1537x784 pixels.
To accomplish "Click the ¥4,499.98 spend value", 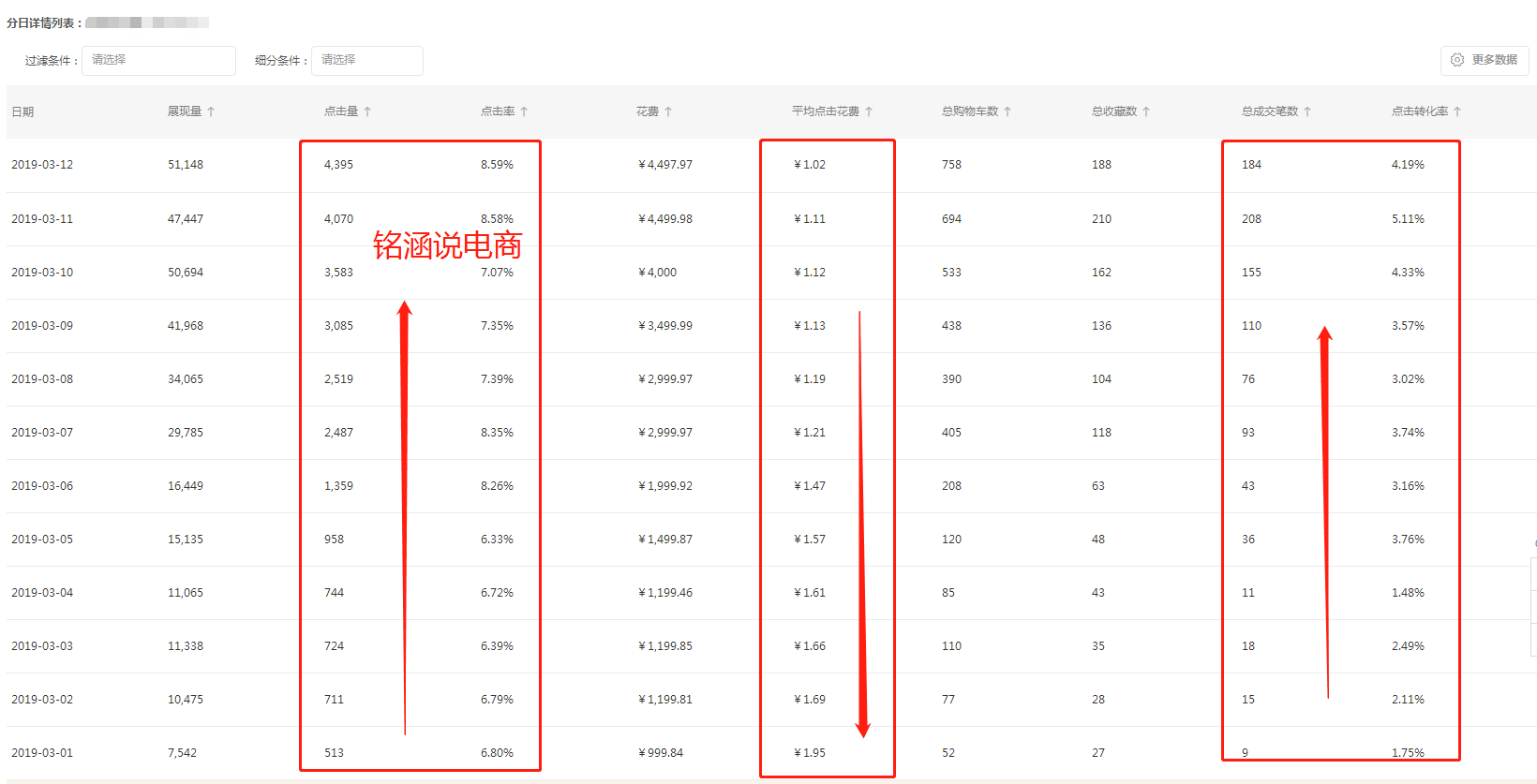I will click(665, 219).
